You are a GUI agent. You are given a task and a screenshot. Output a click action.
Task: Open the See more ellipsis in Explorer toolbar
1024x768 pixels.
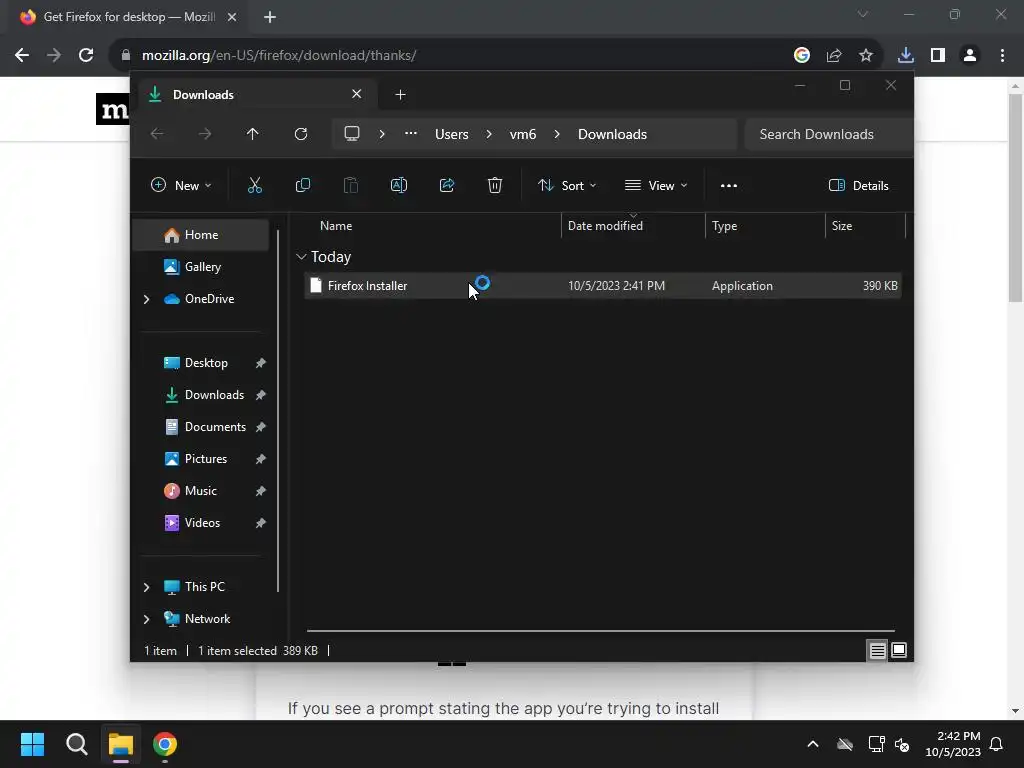(x=729, y=185)
